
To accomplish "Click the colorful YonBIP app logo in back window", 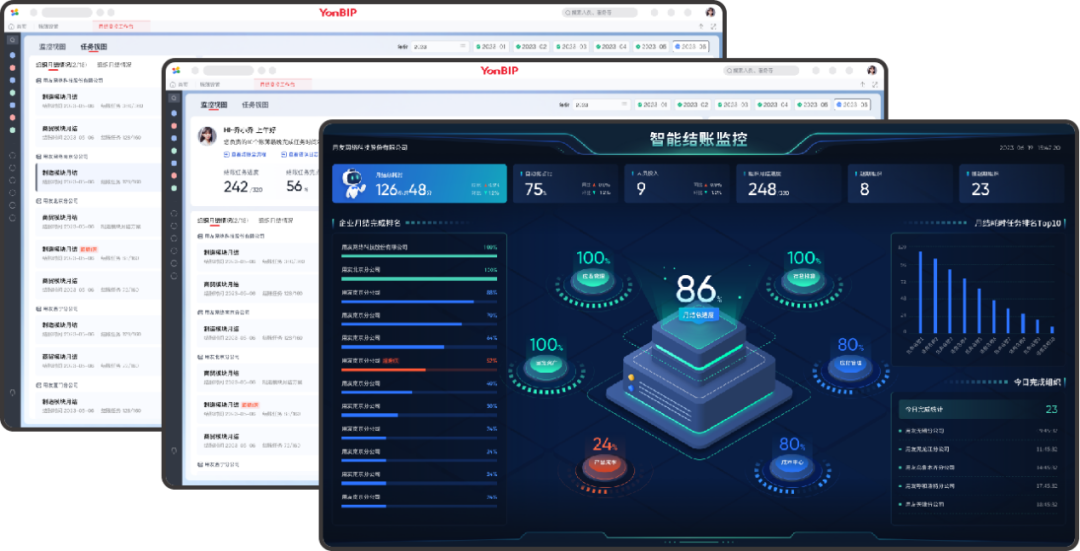I will tap(14, 12).
